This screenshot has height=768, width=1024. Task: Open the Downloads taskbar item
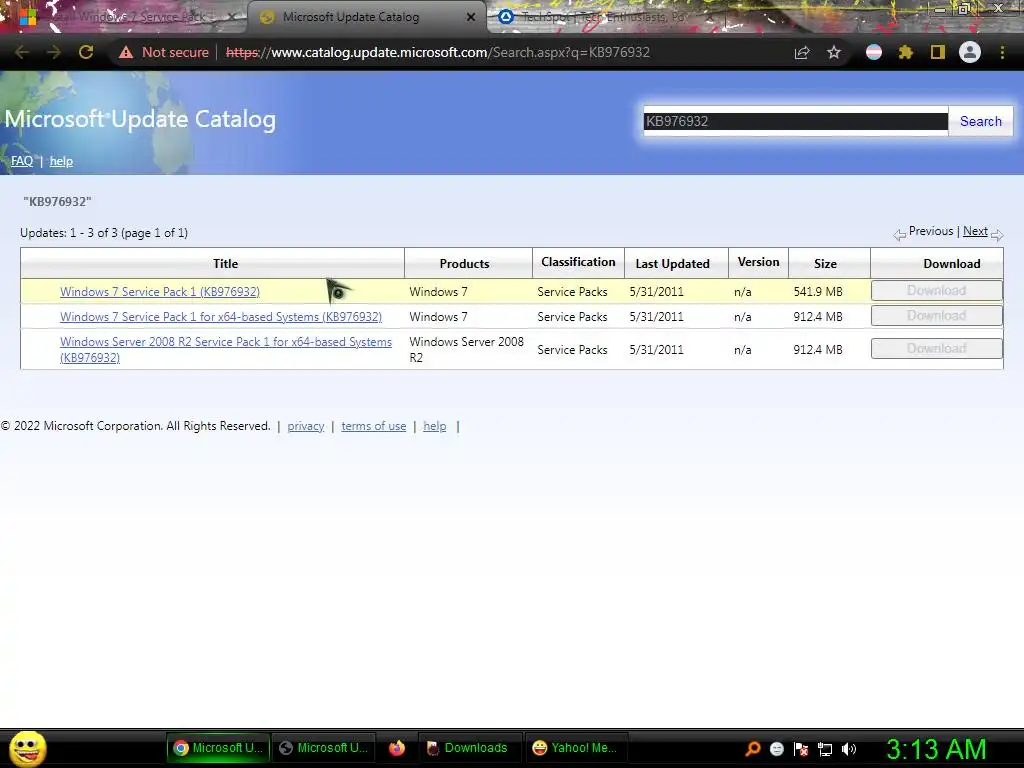tap(468, 748)
